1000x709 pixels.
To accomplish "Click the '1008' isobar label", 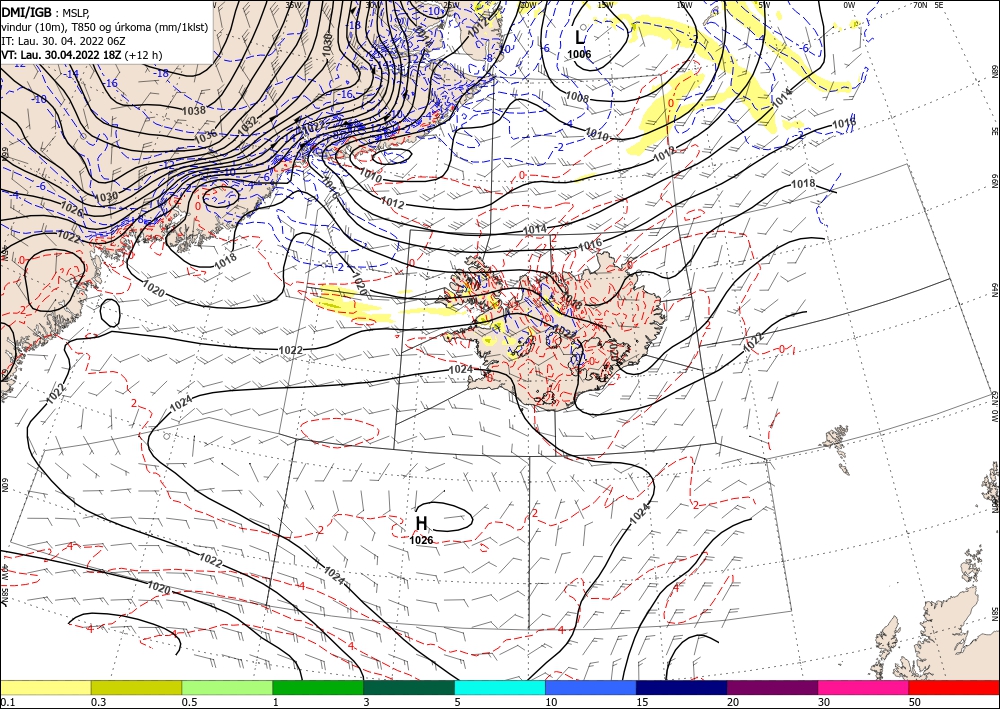I will pos(577,98).
